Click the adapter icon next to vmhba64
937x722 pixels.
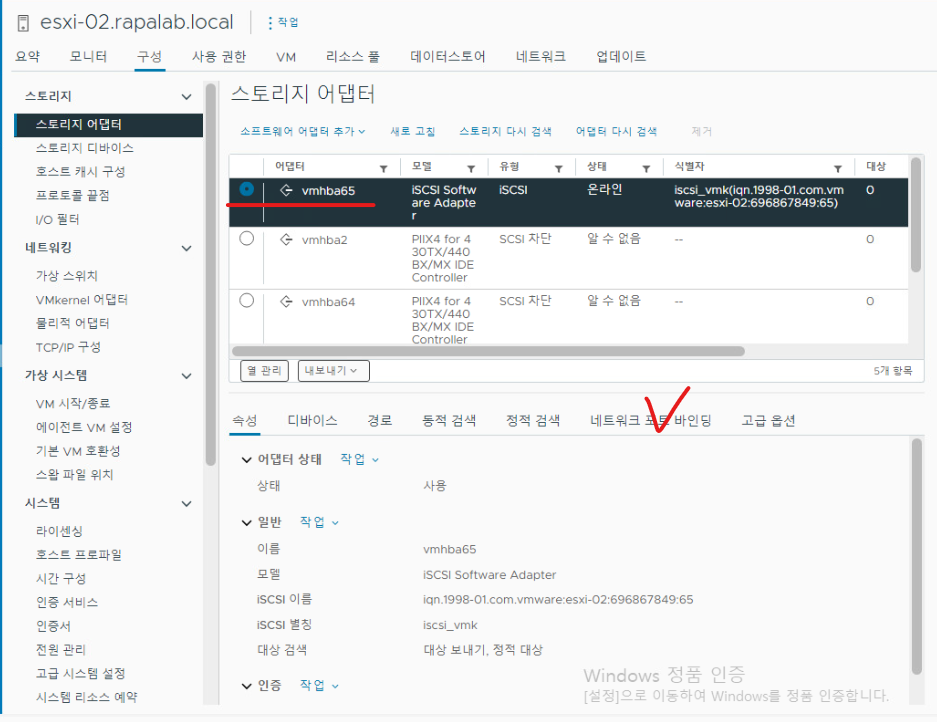[286, 302]
